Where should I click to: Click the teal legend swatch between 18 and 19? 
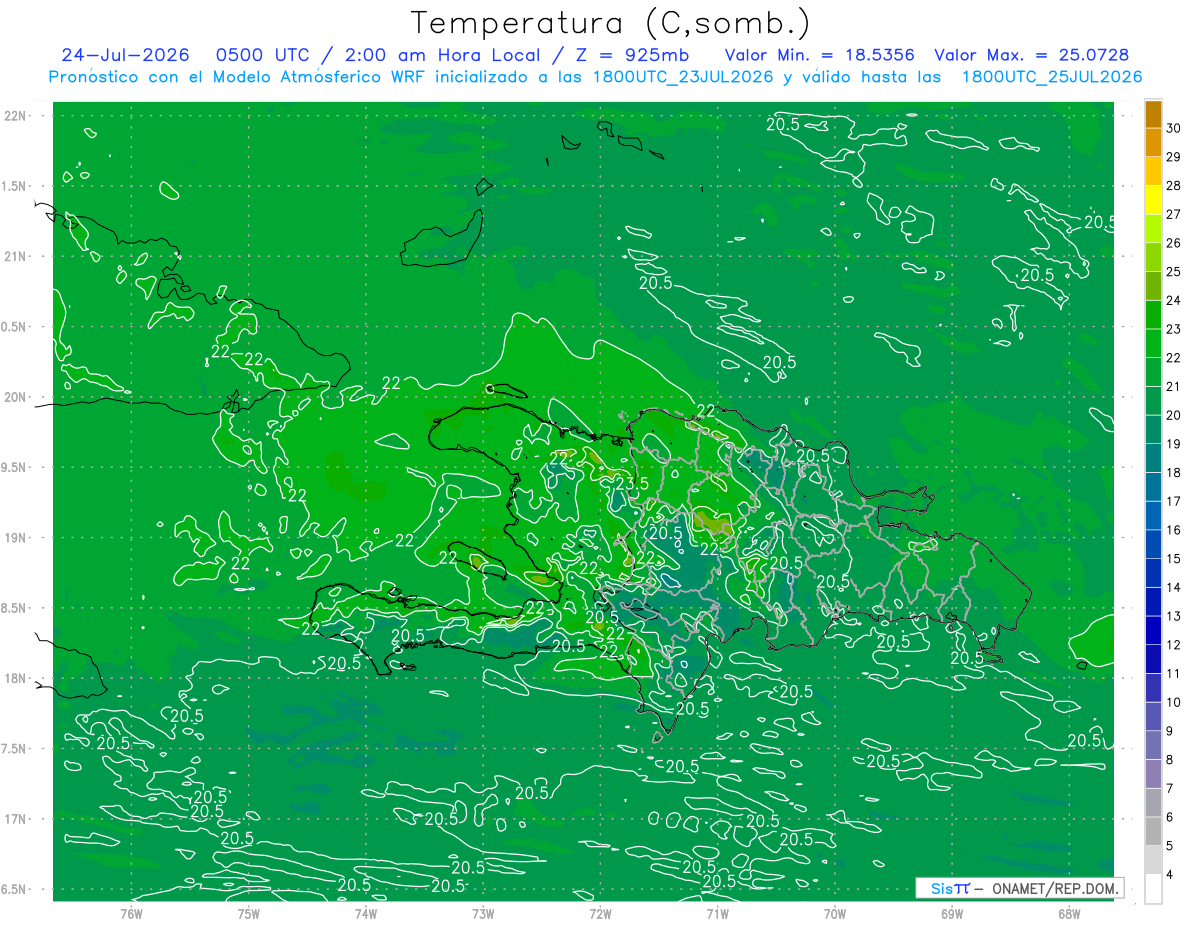pyautogui.click(x=1153, y=458)
